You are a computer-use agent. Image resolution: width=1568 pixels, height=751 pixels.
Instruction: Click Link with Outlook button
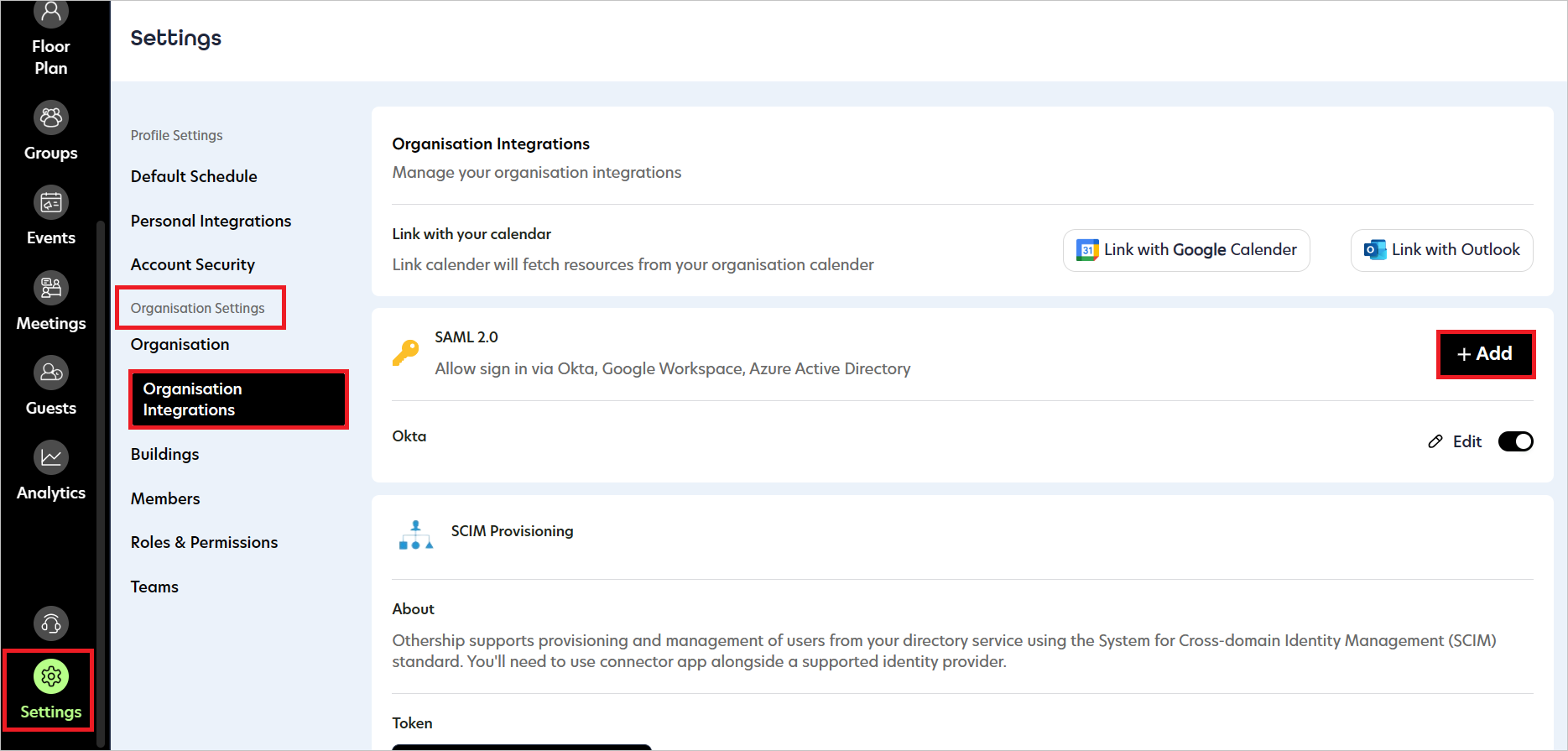(x=1441, y=250)
